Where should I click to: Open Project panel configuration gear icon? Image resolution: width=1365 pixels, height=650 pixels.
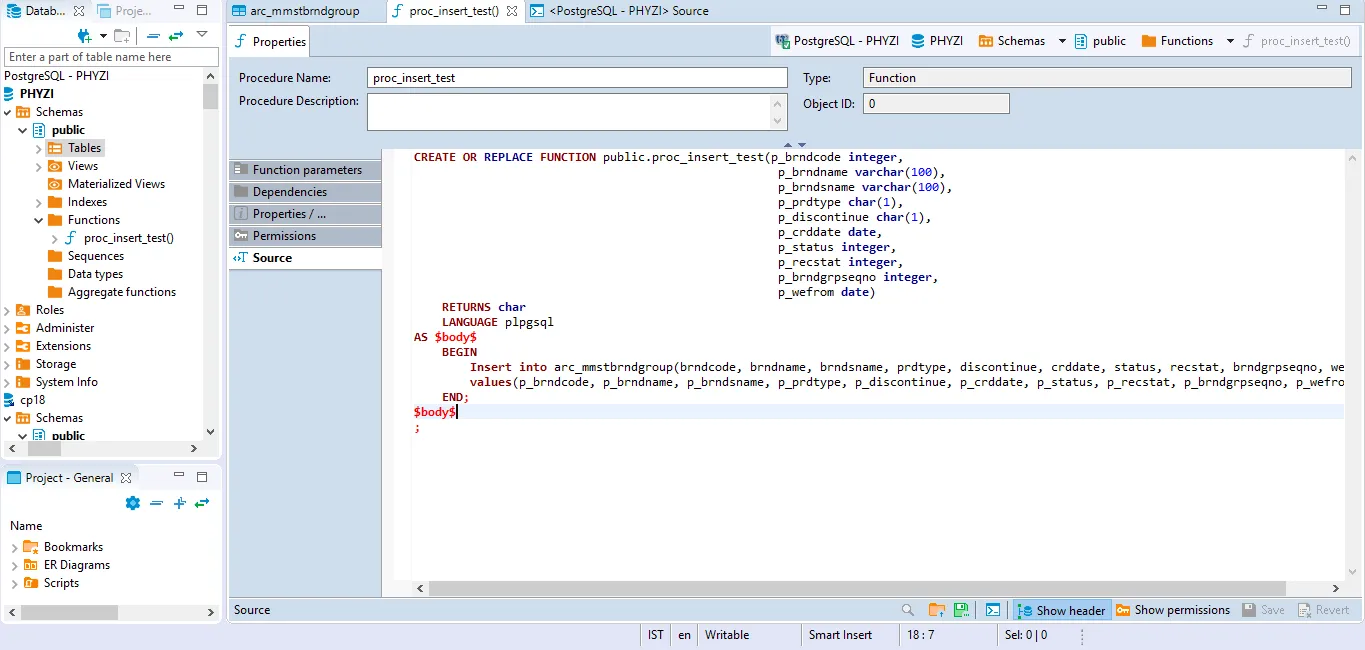(x=133, y=503)
